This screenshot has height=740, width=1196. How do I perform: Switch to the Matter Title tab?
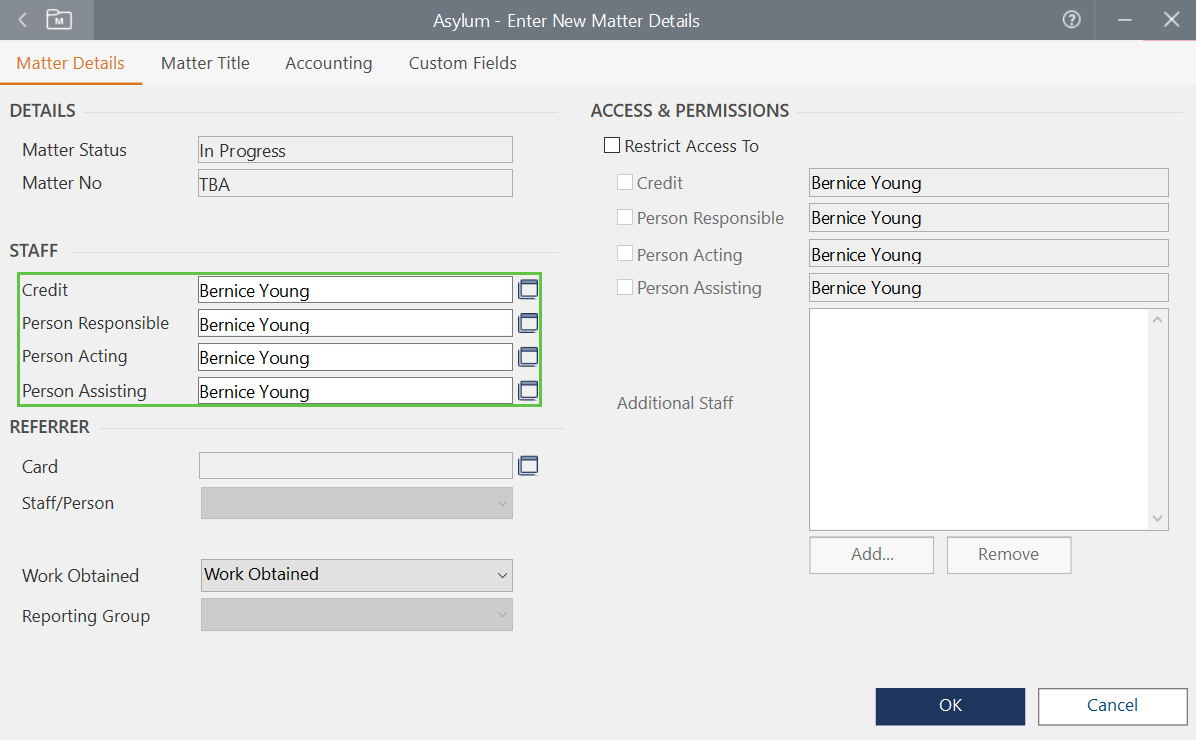click(205, 63)
